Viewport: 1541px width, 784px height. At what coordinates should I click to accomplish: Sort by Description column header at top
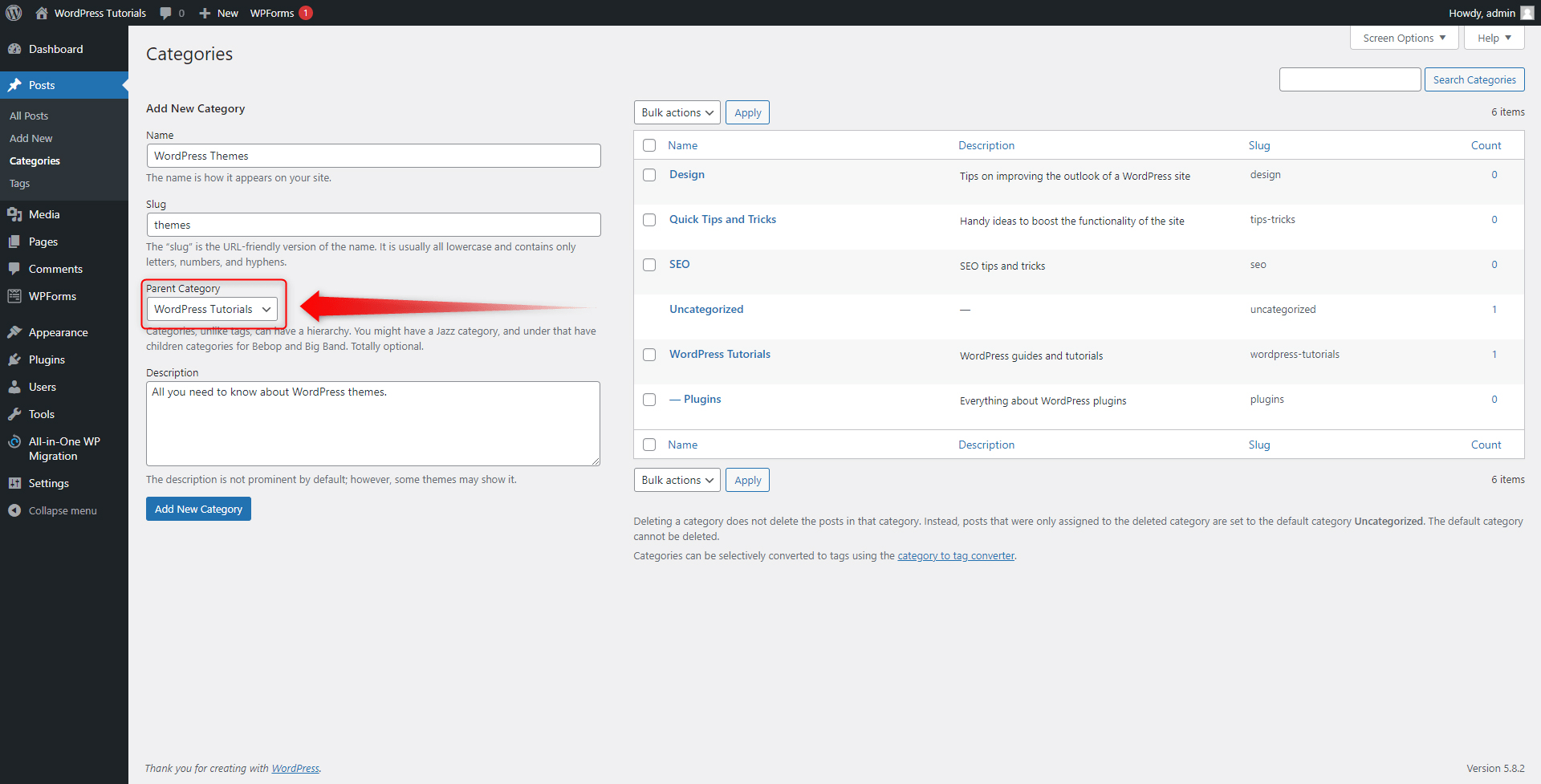[986, 145]
